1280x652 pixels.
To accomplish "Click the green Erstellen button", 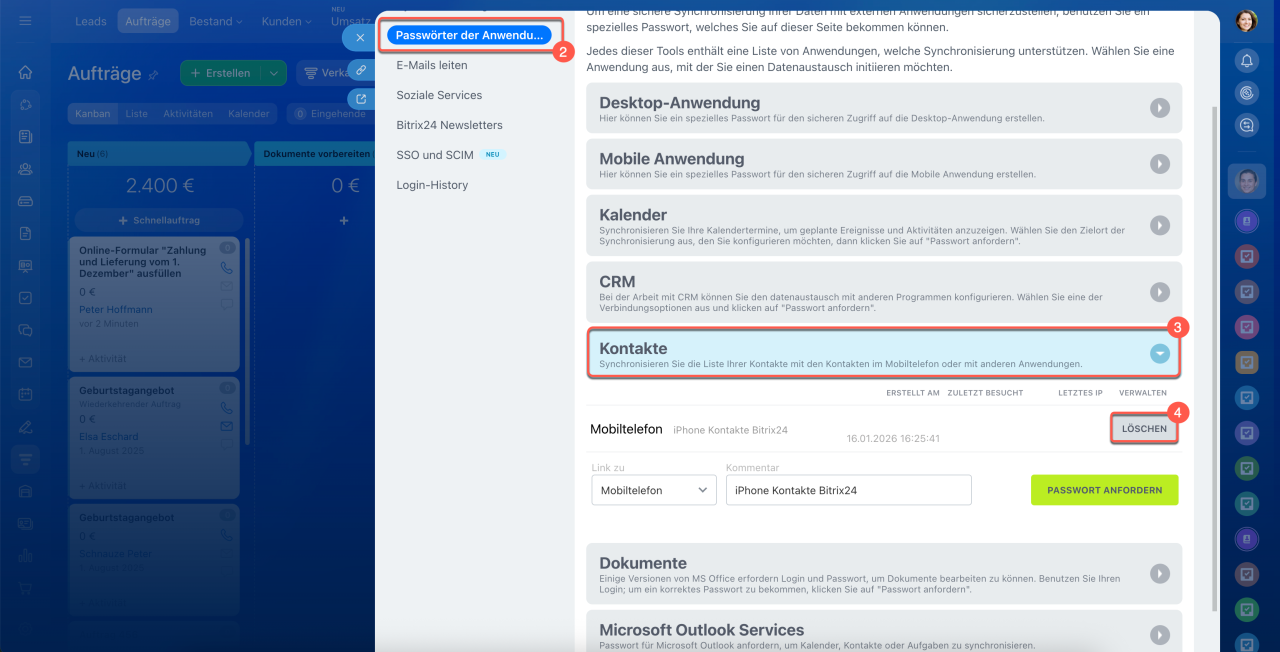I will (221, 73).
